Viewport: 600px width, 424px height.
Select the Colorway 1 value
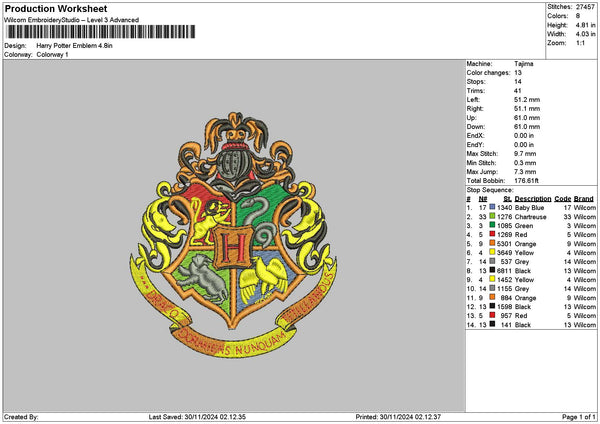52,55
